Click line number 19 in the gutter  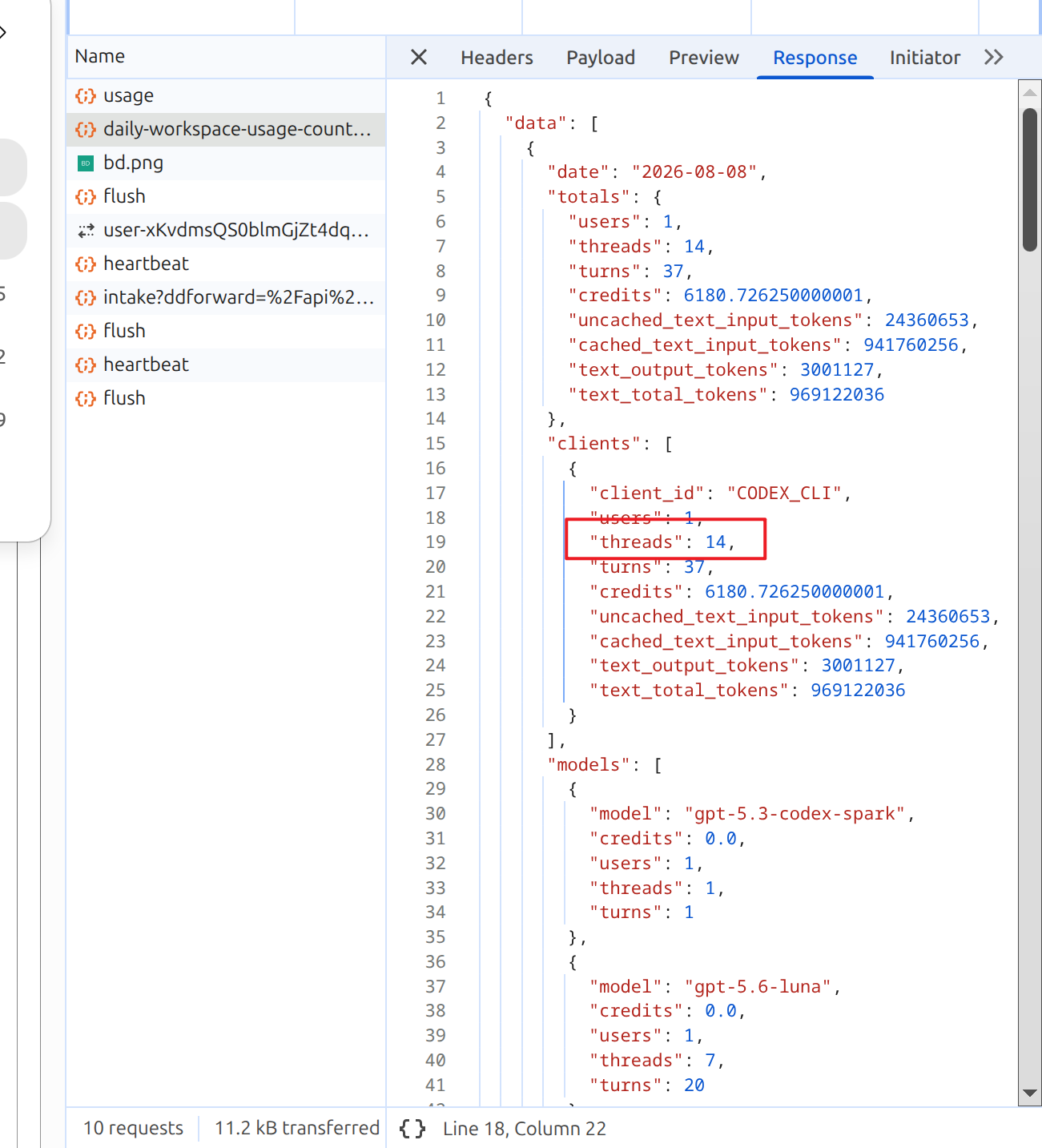435,542
